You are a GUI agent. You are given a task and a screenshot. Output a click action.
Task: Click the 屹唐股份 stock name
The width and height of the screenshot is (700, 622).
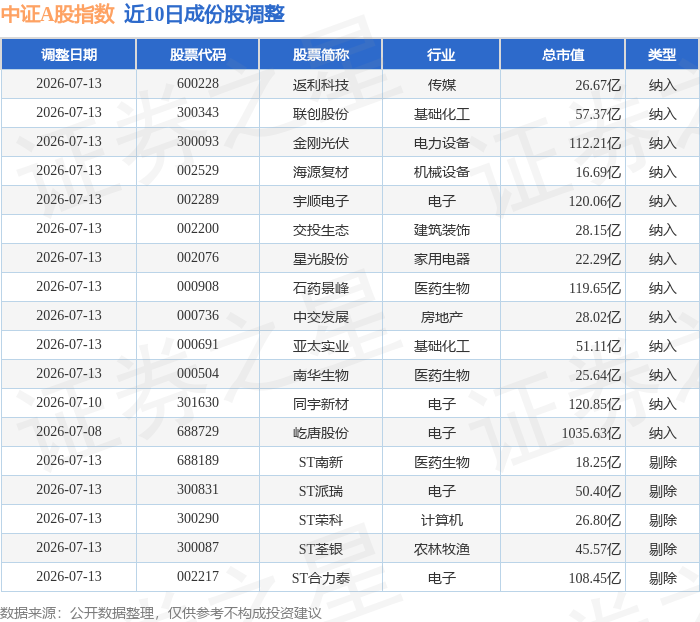click(x=321, y=433)
